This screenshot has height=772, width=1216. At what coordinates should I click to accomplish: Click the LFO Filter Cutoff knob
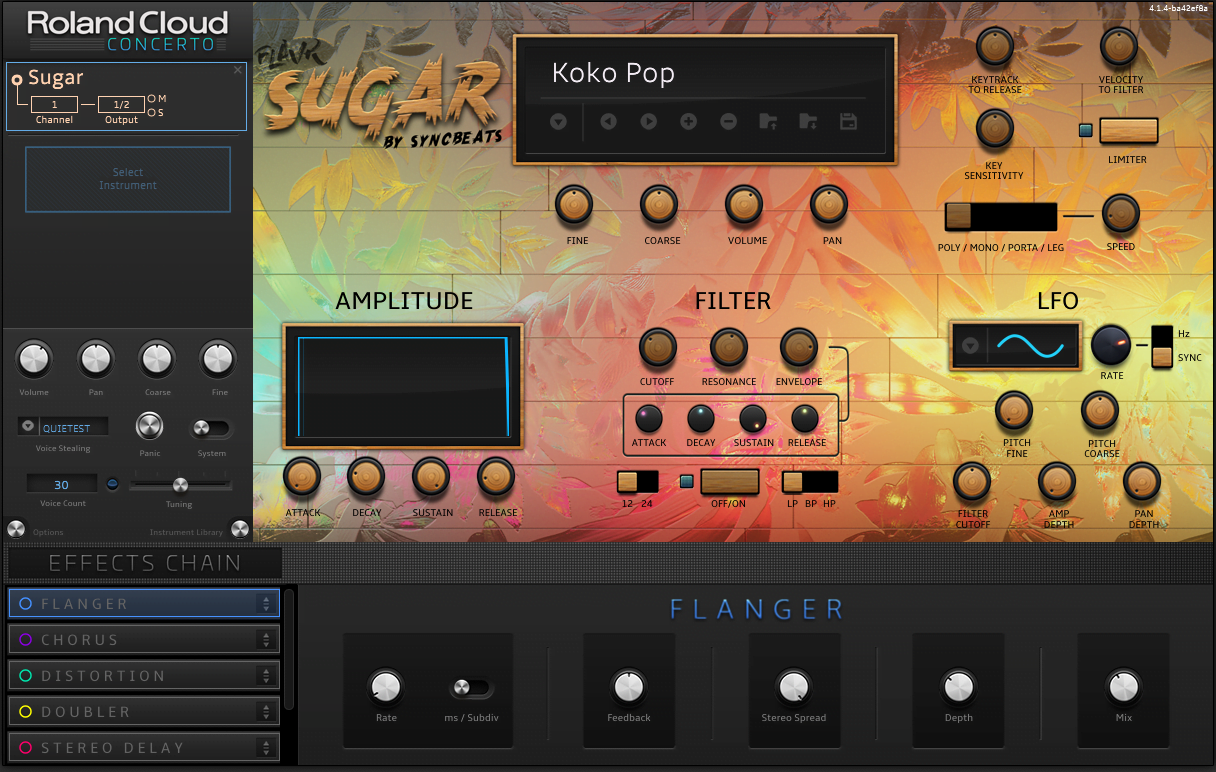[x=972, y=481]
